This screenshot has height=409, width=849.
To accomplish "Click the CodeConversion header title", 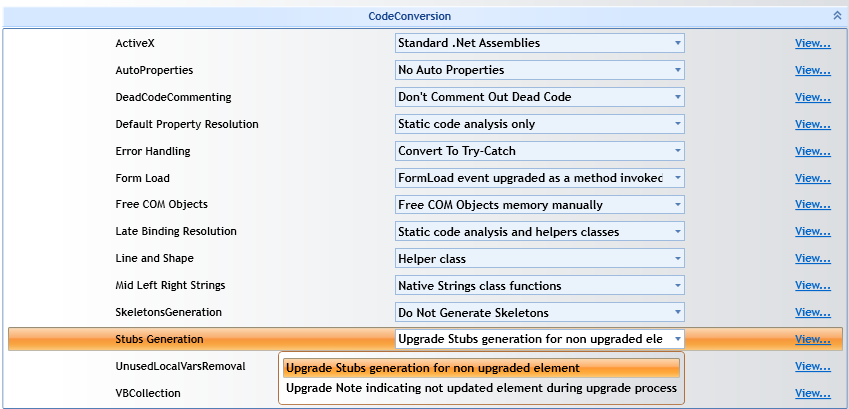I will point(409,16).
